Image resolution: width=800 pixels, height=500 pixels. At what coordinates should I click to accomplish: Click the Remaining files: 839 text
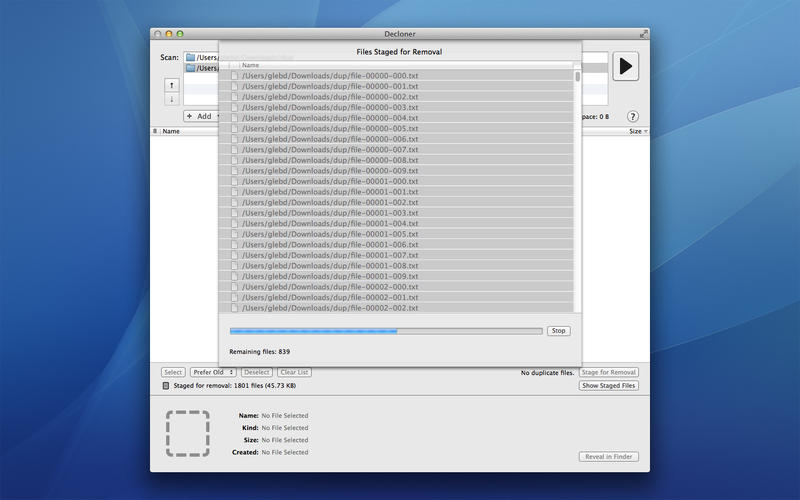pyautogui.click(x=260, y=352)
